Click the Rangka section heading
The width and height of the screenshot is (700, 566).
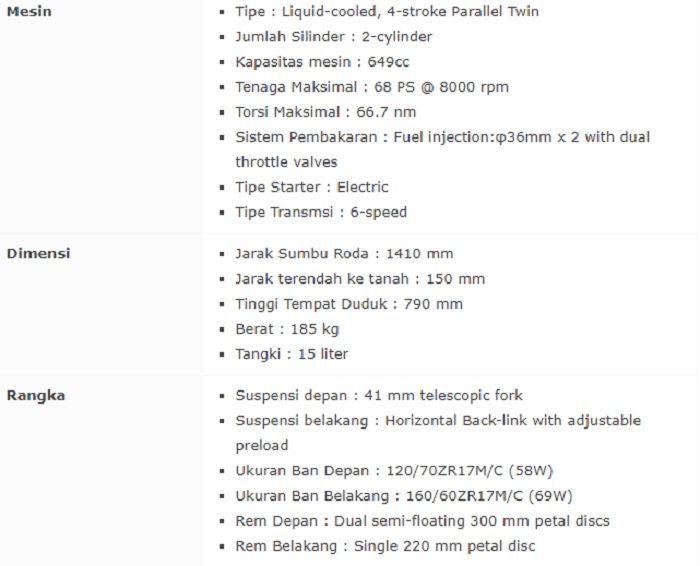pyautogui.click(x=36, y=396)
